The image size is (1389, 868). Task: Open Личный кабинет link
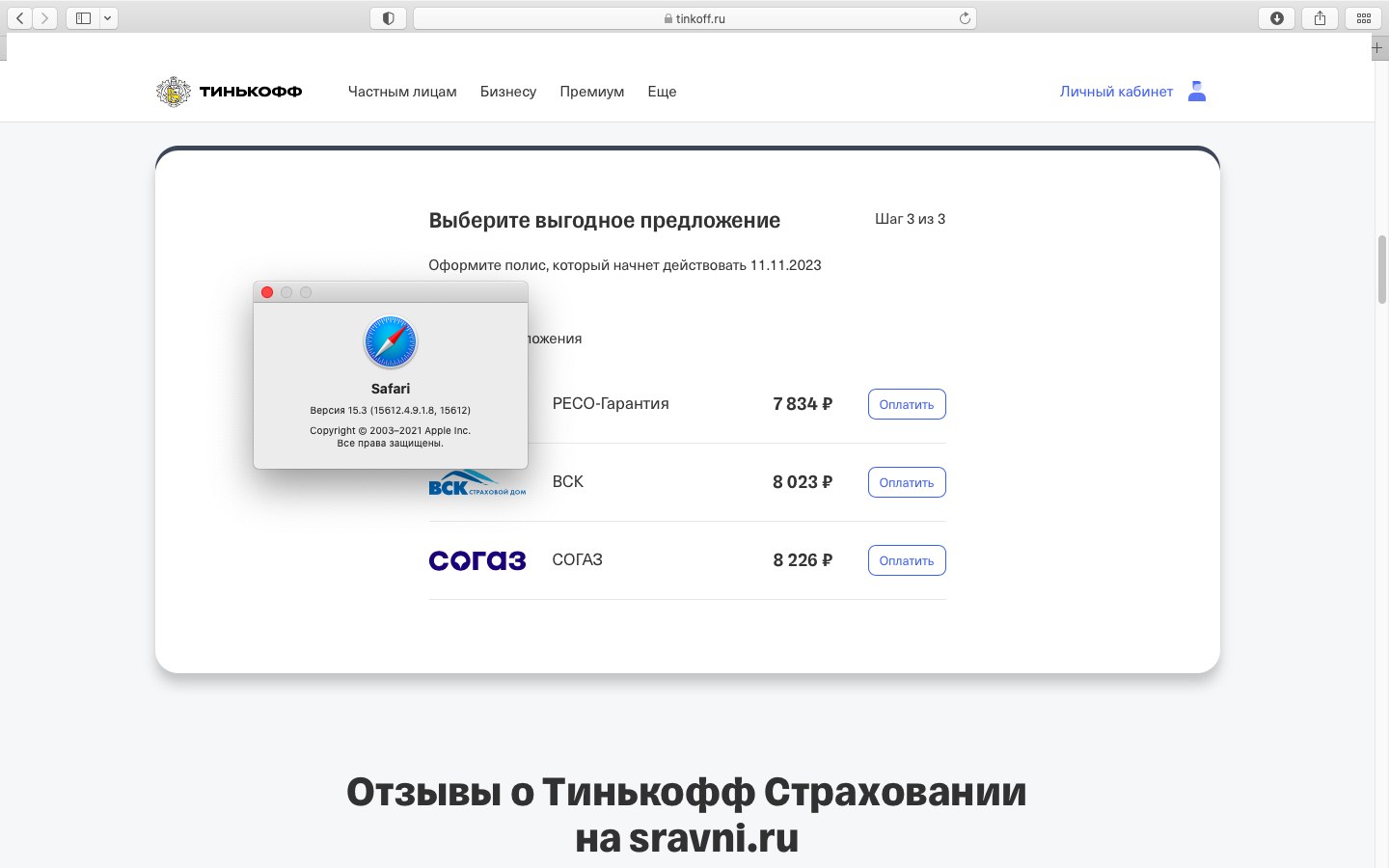point(1116,92)
